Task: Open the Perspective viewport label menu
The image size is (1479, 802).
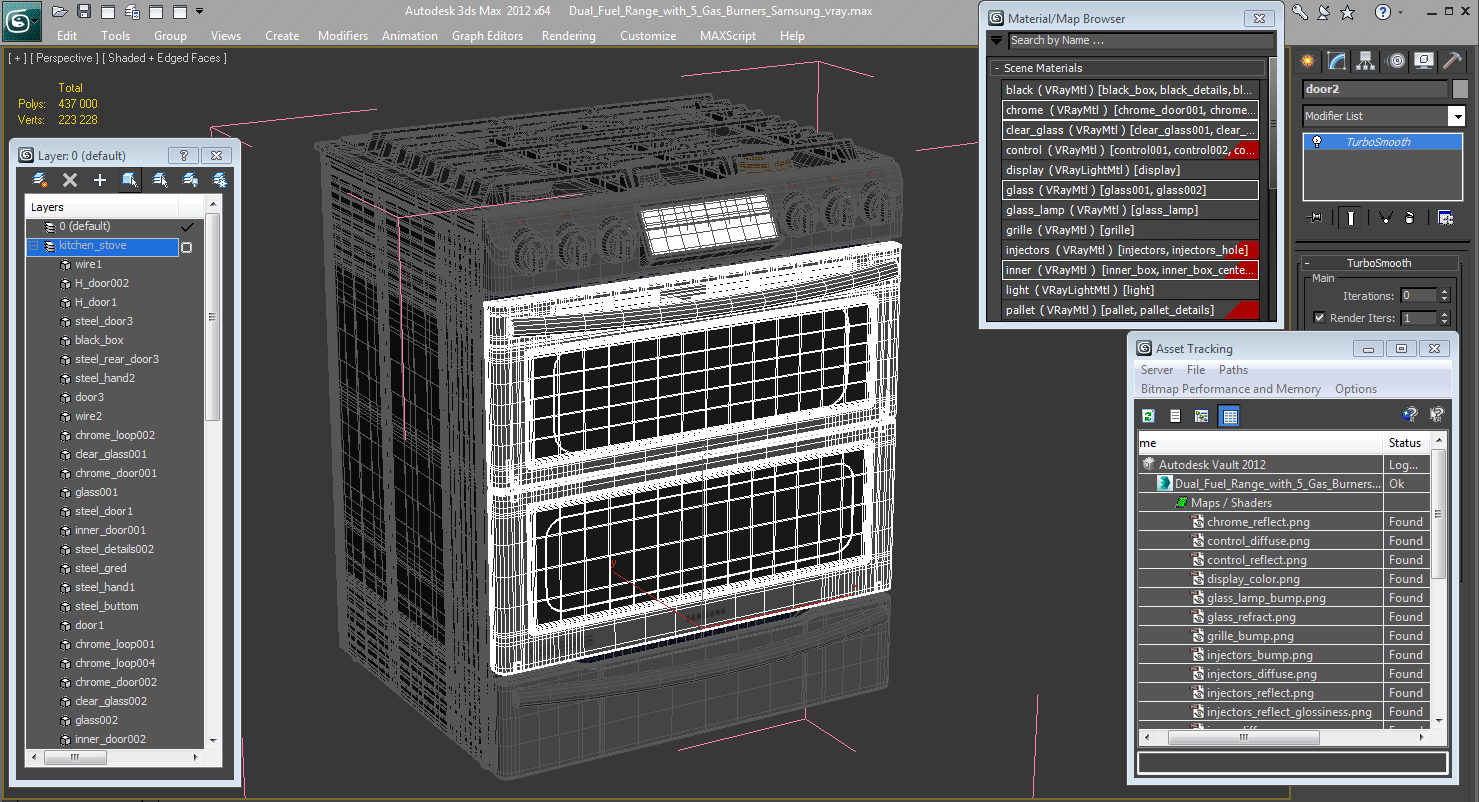Action: [x=64, y=58]
